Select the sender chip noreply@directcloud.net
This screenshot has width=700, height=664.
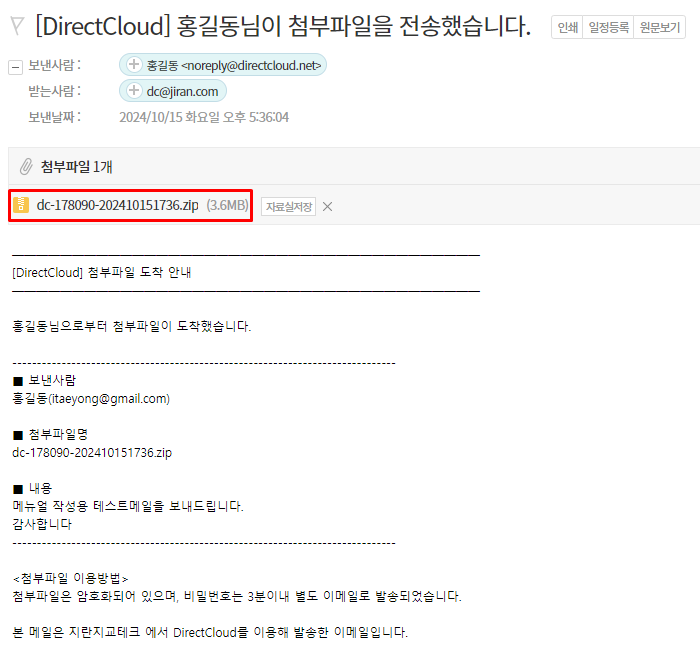click(235, 66)
